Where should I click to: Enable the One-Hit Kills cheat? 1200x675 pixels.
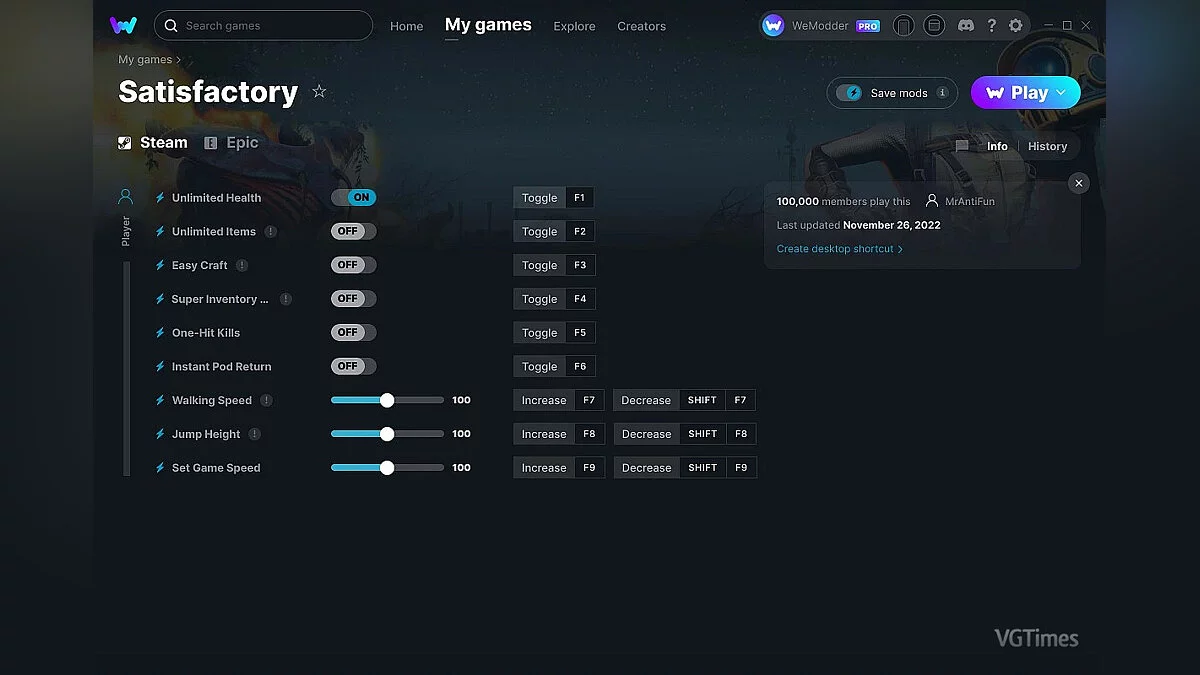click(353, 332)
